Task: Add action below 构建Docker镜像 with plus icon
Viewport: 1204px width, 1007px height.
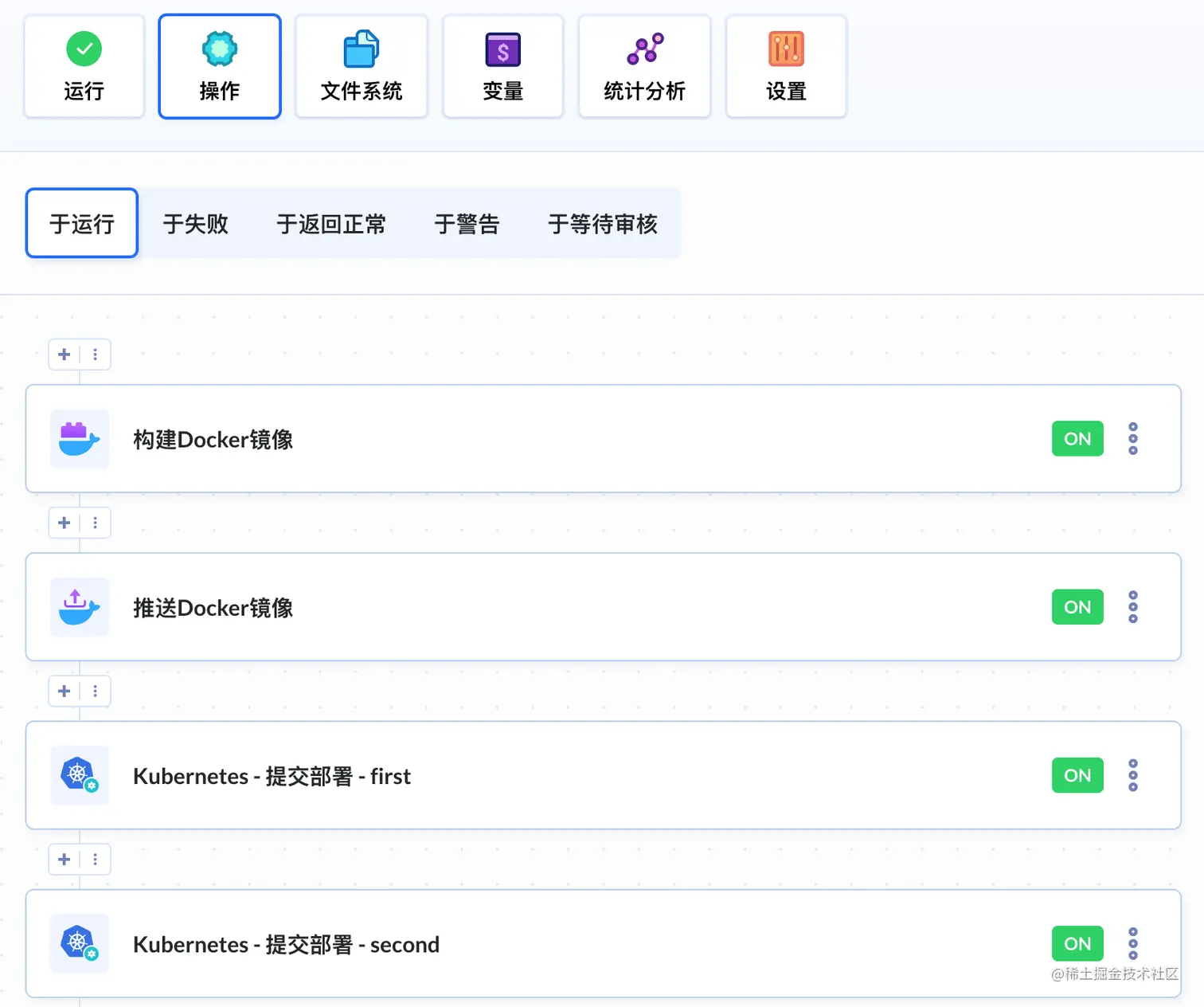Action: (x=64, y=523)
